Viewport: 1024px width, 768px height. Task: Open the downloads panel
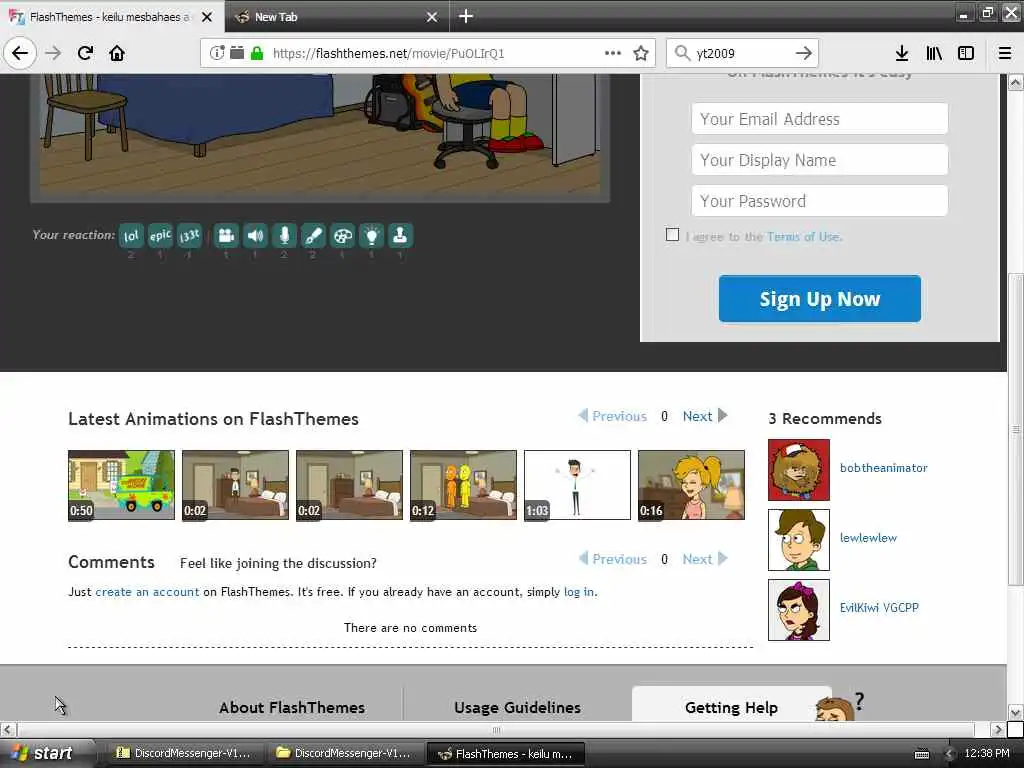(x=902, y=53)
